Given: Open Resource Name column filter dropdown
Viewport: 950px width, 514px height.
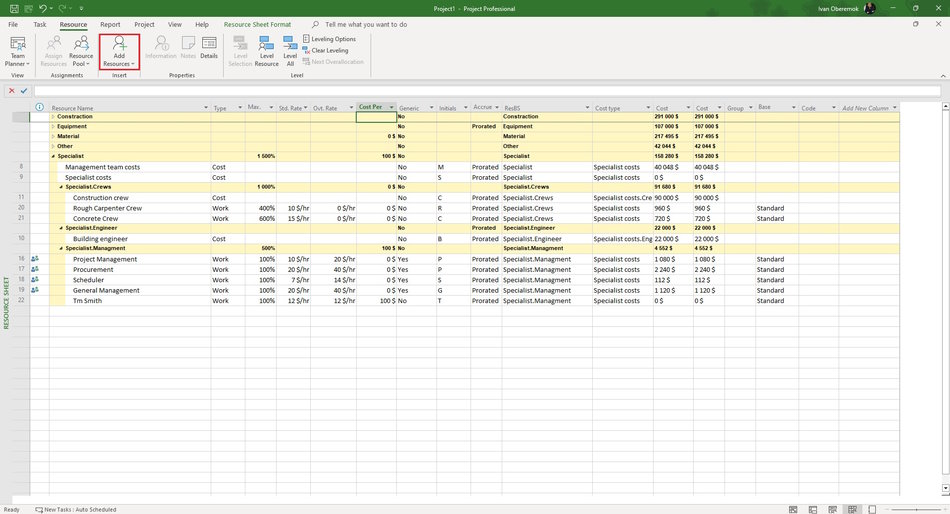Looking at the screenshot, I should (206, 108).
